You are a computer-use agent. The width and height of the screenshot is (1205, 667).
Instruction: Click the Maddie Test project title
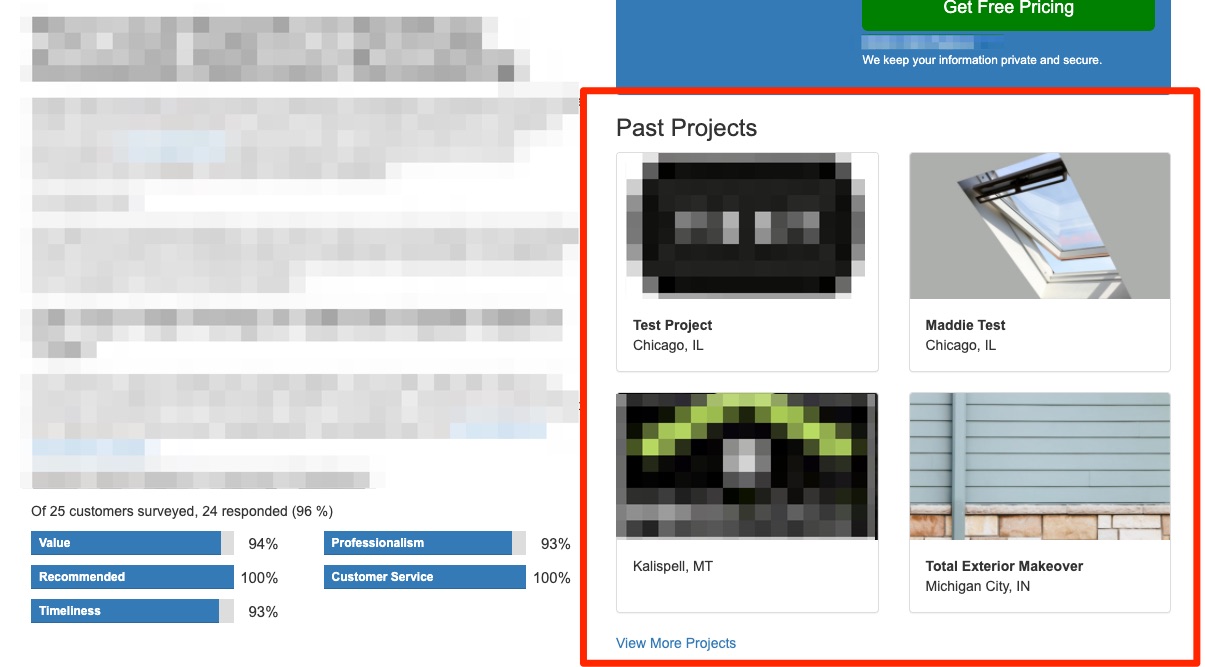965,325
